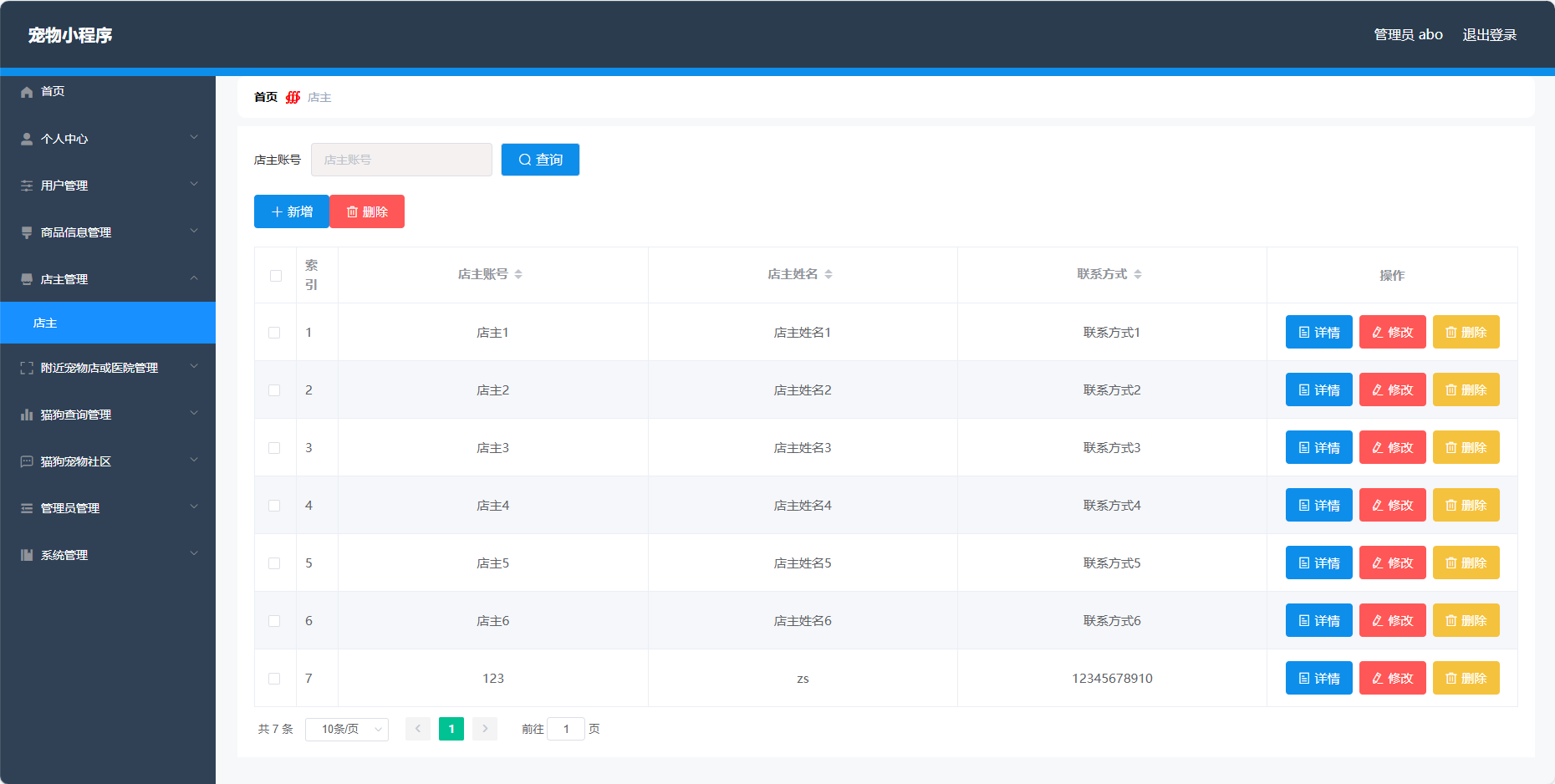Viewport: 1555px width, 784px height.
Task: Click the 12345678910 contact cell
Action: (x=1112, y=679)
